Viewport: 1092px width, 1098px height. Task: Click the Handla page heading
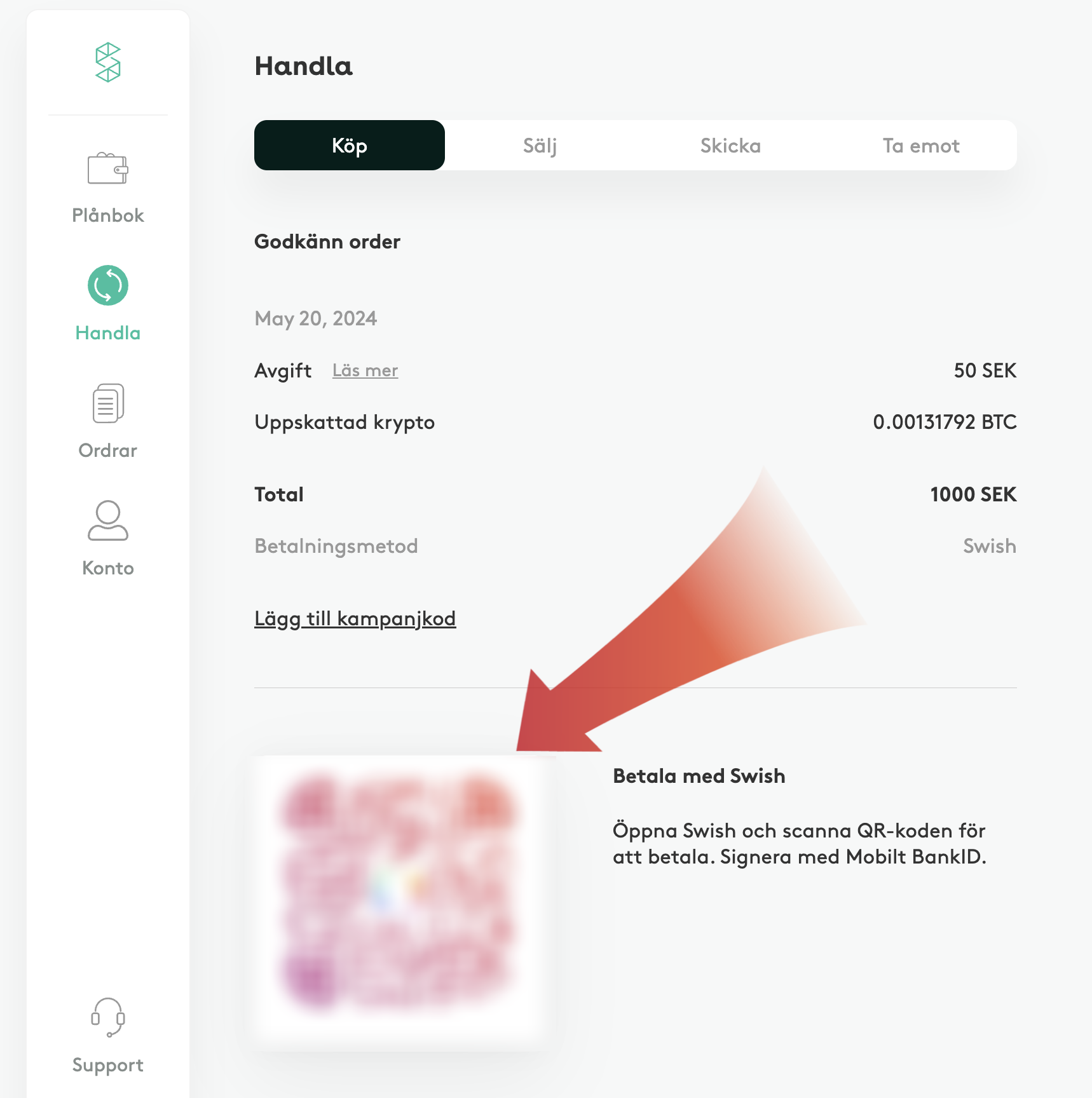click(x=303, y=66)
